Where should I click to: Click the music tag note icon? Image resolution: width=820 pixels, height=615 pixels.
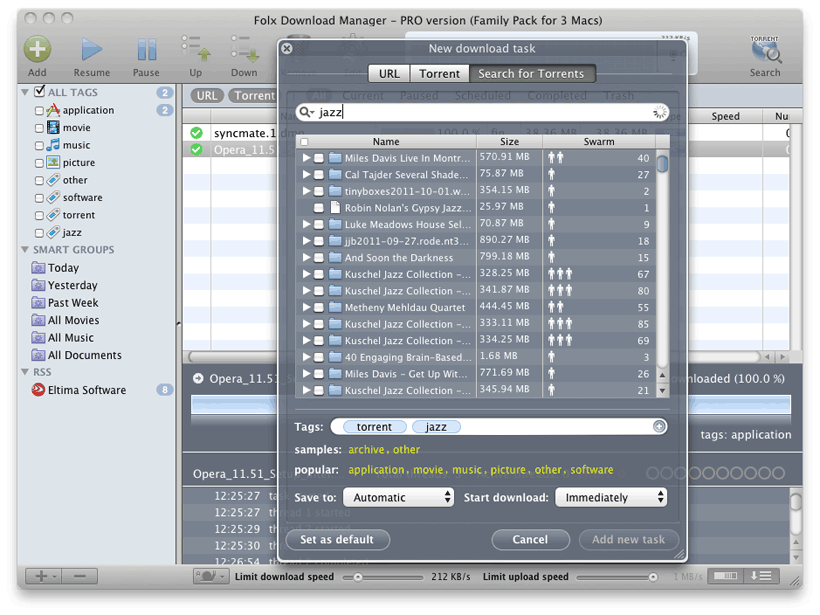click(53, 145)
